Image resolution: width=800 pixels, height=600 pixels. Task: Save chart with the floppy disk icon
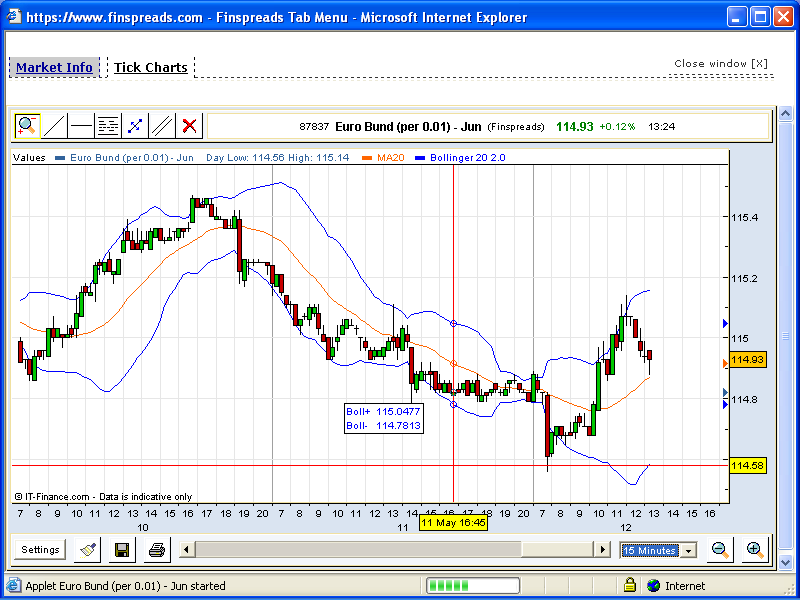[122, 549]
